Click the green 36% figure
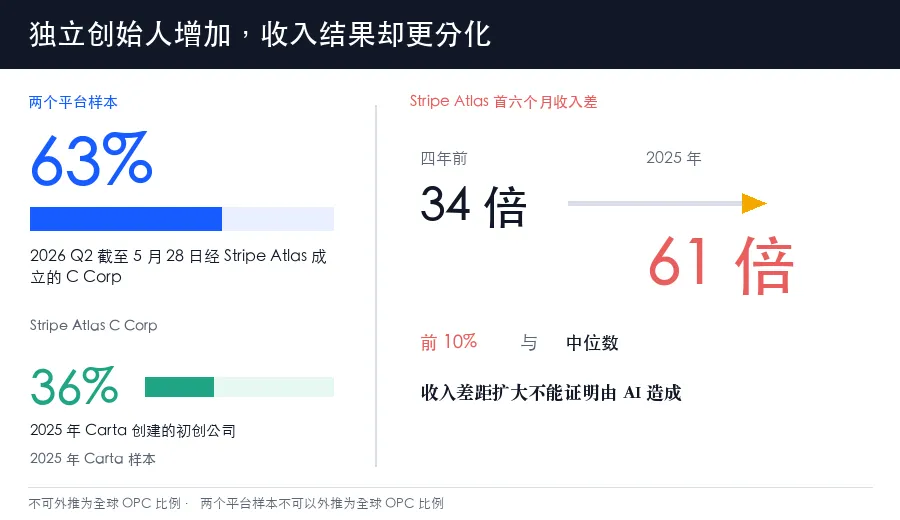This screenshot has height=520, width=900. pos(75,386)
